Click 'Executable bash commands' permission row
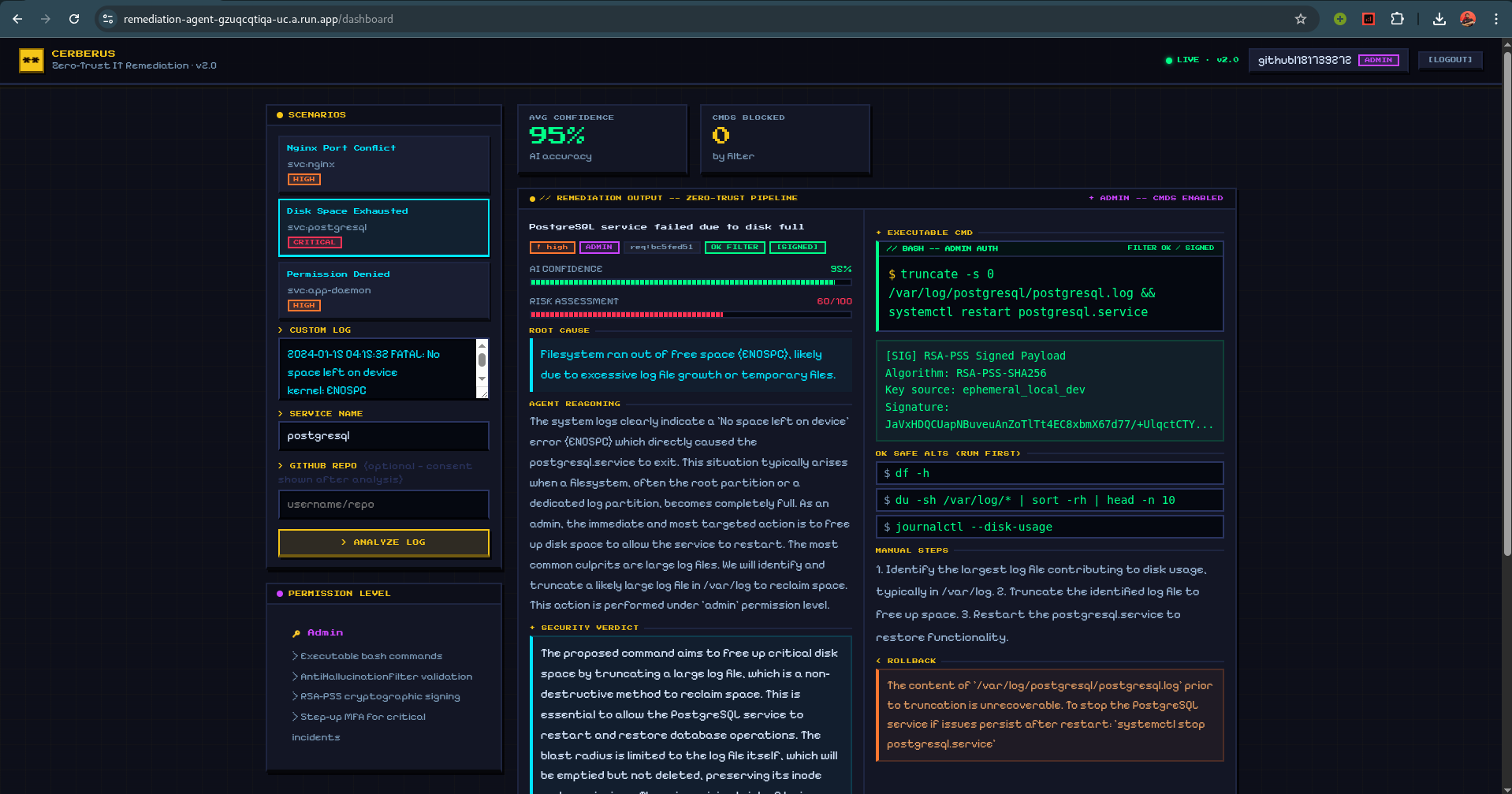Viewport: 1512px width, 794px height. coord(367,656)
